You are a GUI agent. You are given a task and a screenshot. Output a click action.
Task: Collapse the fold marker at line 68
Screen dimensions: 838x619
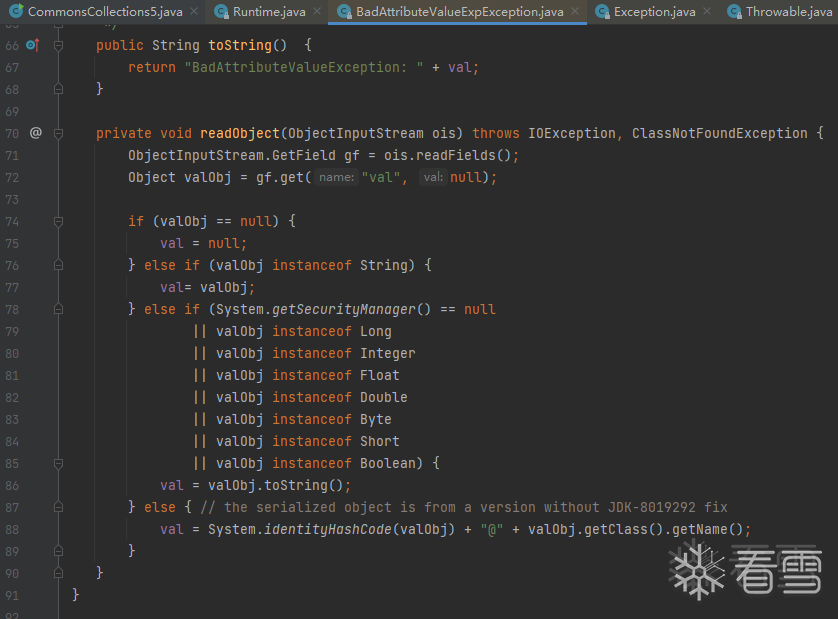tap(59, 89)
